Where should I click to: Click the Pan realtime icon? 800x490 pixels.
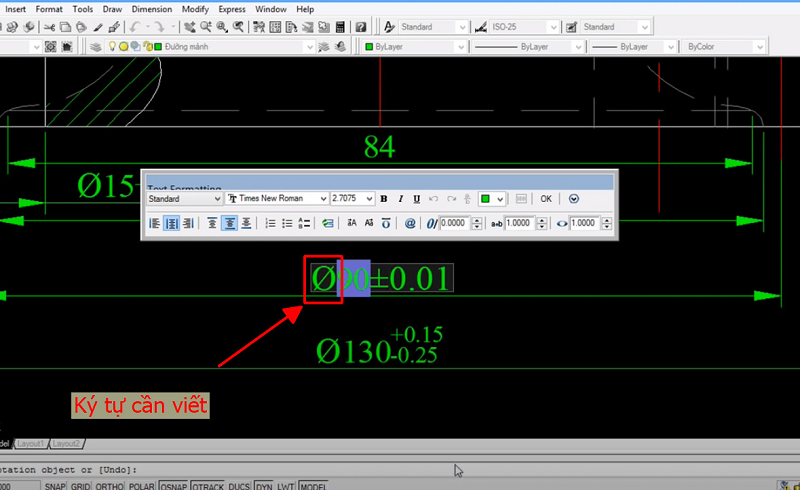(190, 27)
